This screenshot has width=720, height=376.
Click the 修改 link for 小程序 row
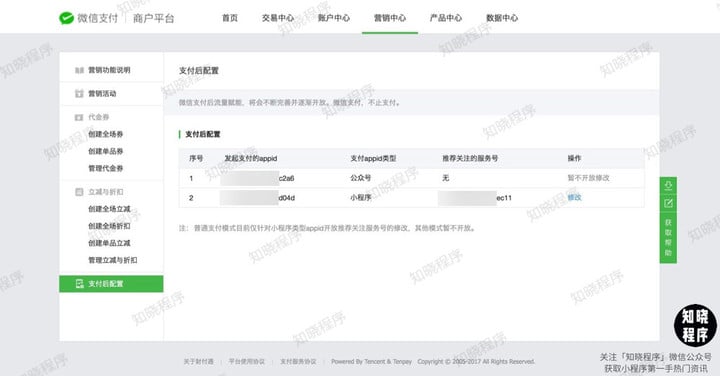[x=574, y=197]
